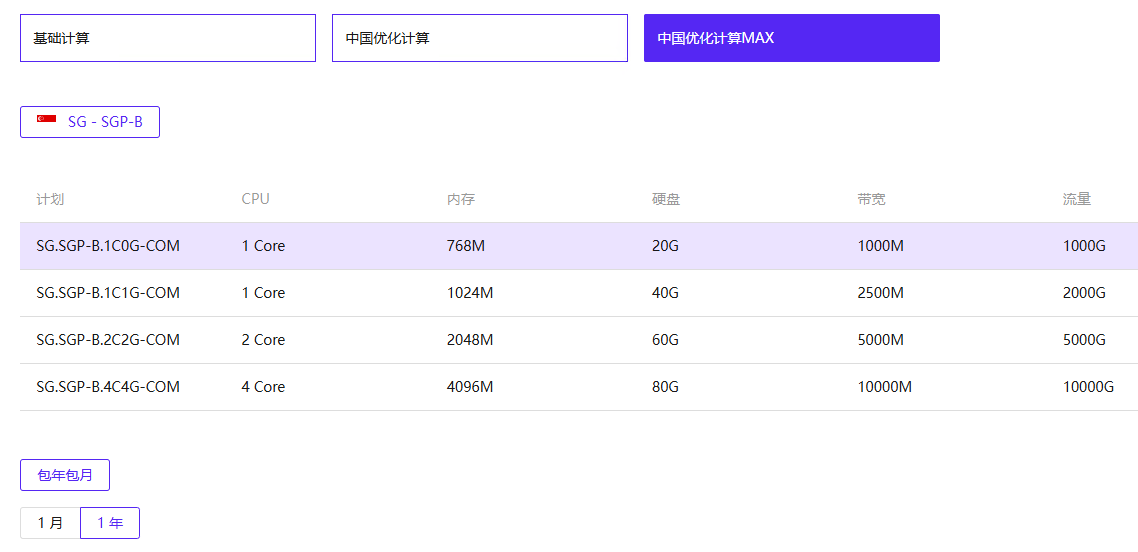The image size is (1138, 552).
Task: Click the 硬盘 column header
Action: (x=665, y=199)
